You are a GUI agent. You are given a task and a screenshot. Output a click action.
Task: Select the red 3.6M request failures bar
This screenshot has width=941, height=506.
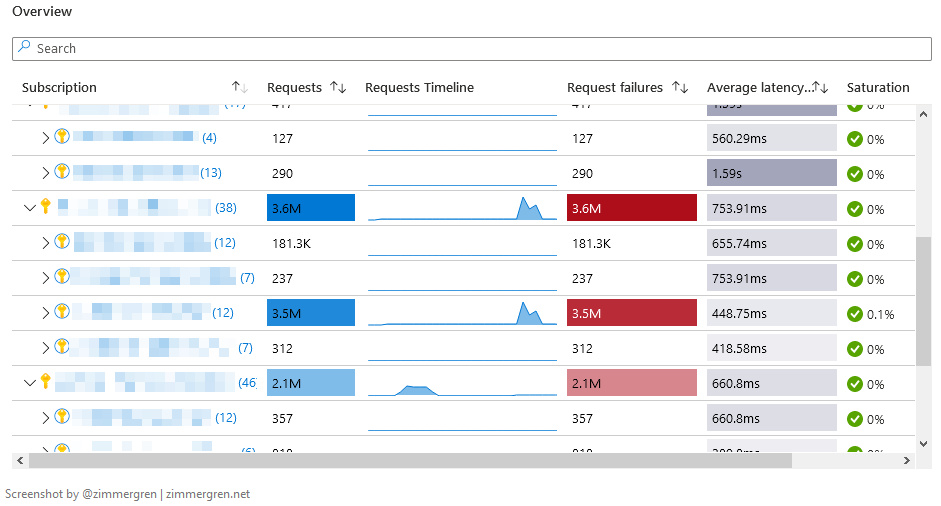point(631,208)
